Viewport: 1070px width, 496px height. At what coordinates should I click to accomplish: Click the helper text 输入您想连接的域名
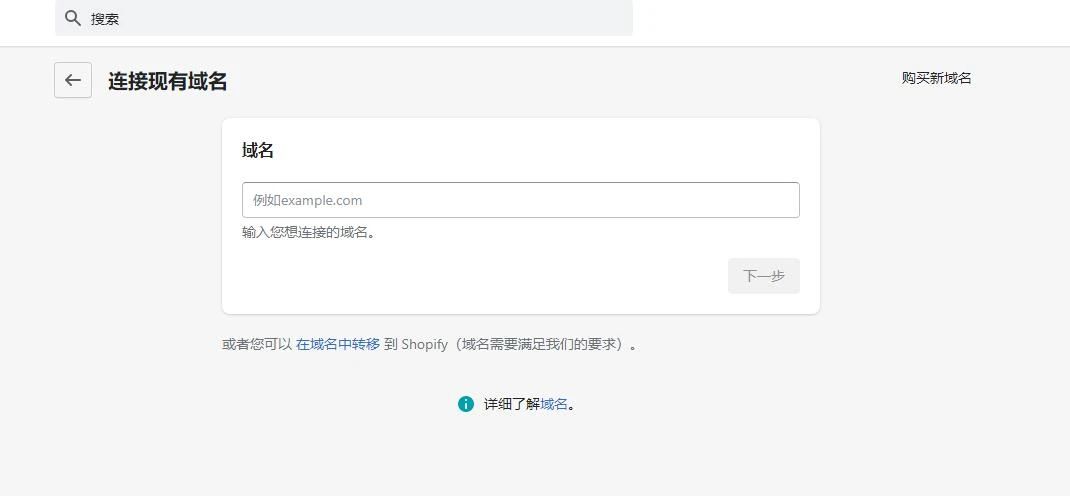308,232
